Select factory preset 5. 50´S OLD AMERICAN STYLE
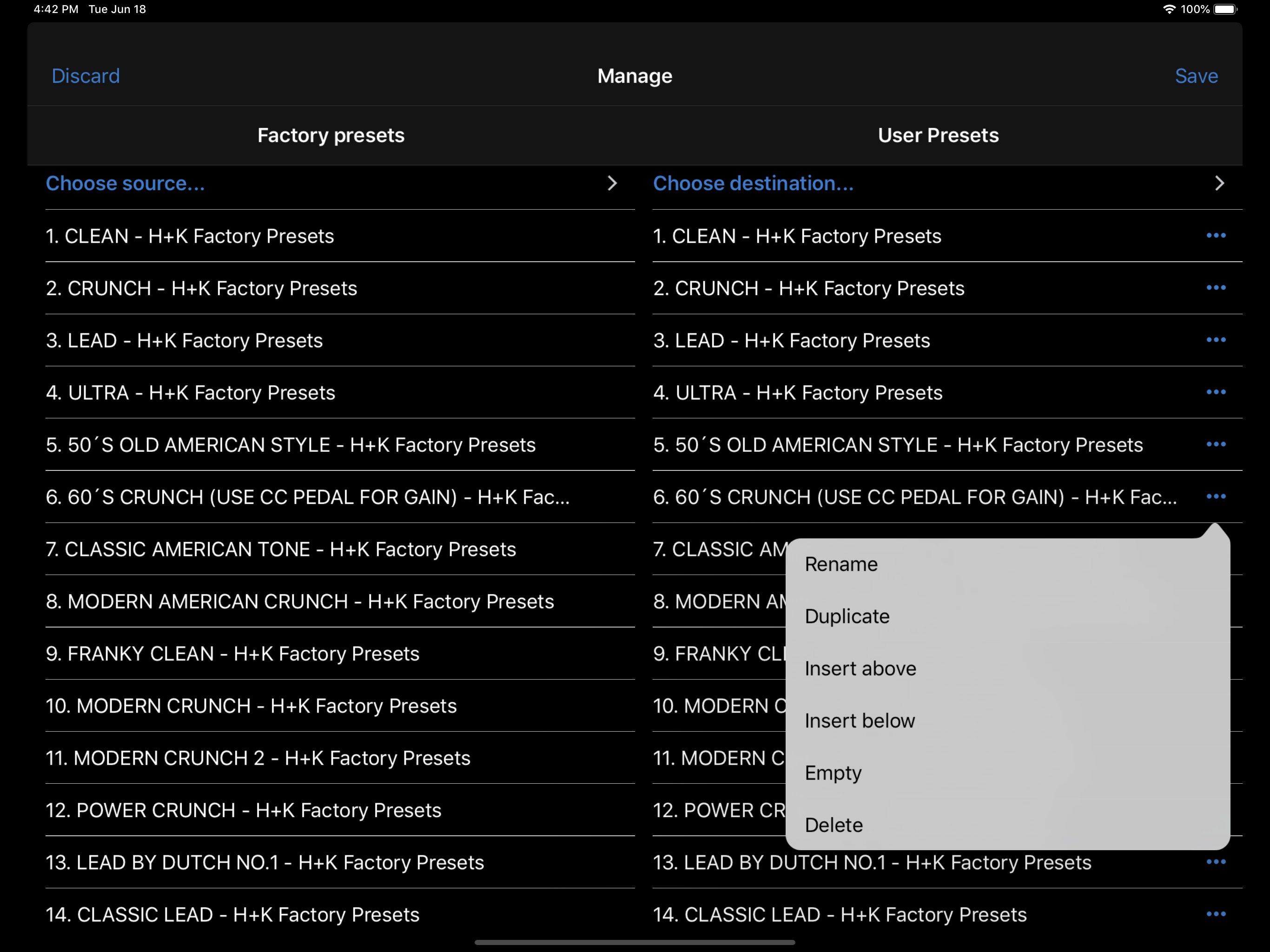This screenshot has height=952, width=1270. [340, 445]
